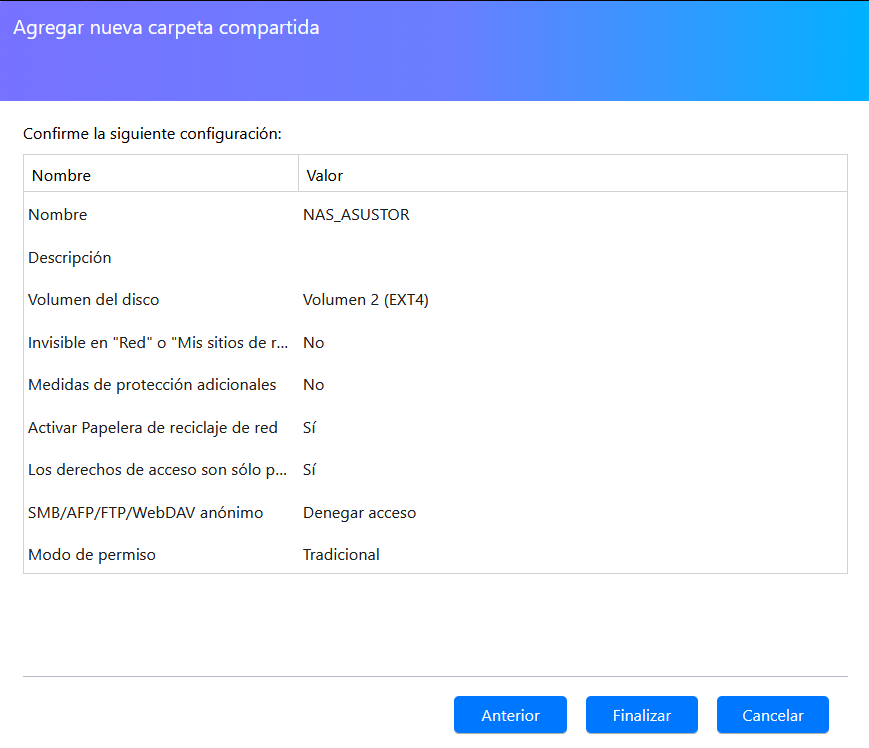Click the Confirme la siguiente configuración text
The height and width of the screenshot is (748, 869).
coord(153,133)
